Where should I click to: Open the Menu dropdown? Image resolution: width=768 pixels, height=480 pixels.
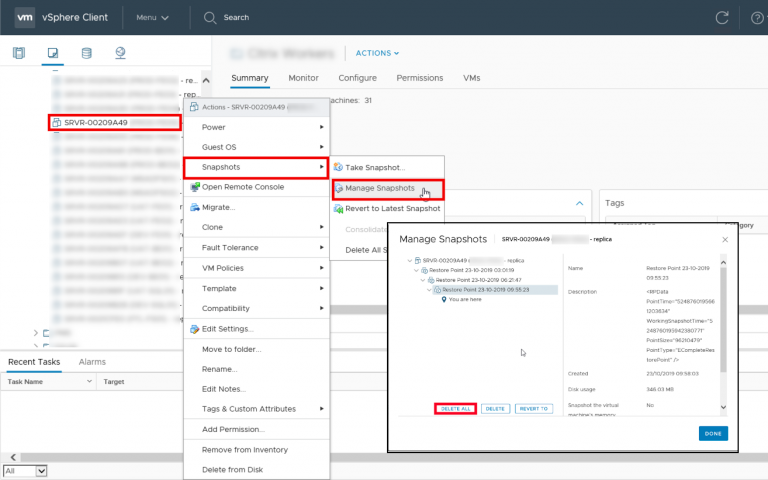tap(152, 18)
